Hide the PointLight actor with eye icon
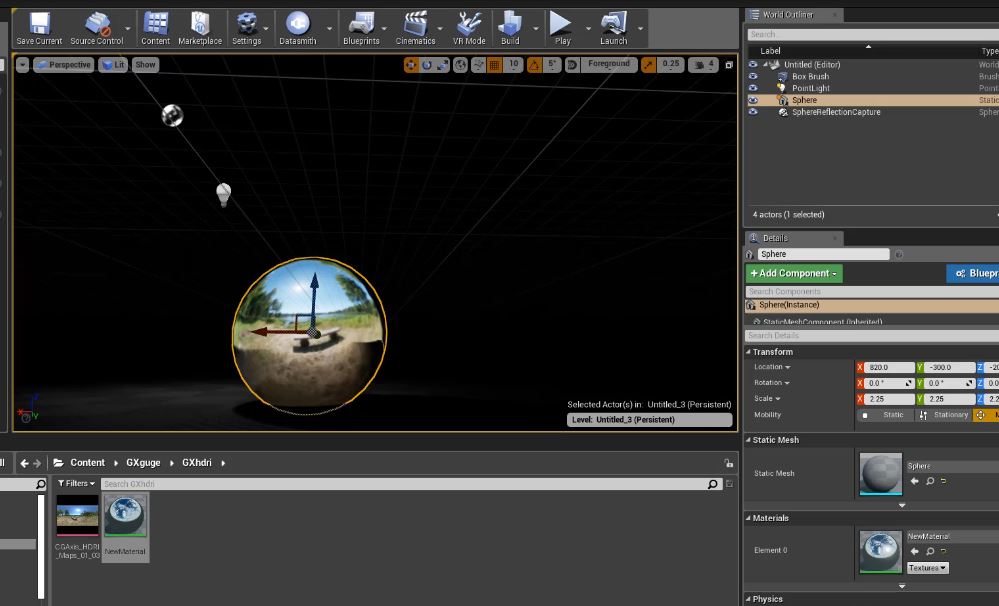This screenshot has height=606, width=999. click(x=753, y=88)
